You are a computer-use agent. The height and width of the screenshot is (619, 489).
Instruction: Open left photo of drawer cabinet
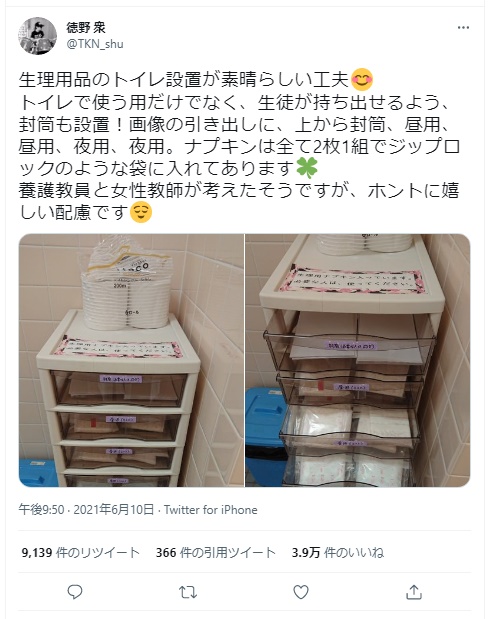click(131, 360)
